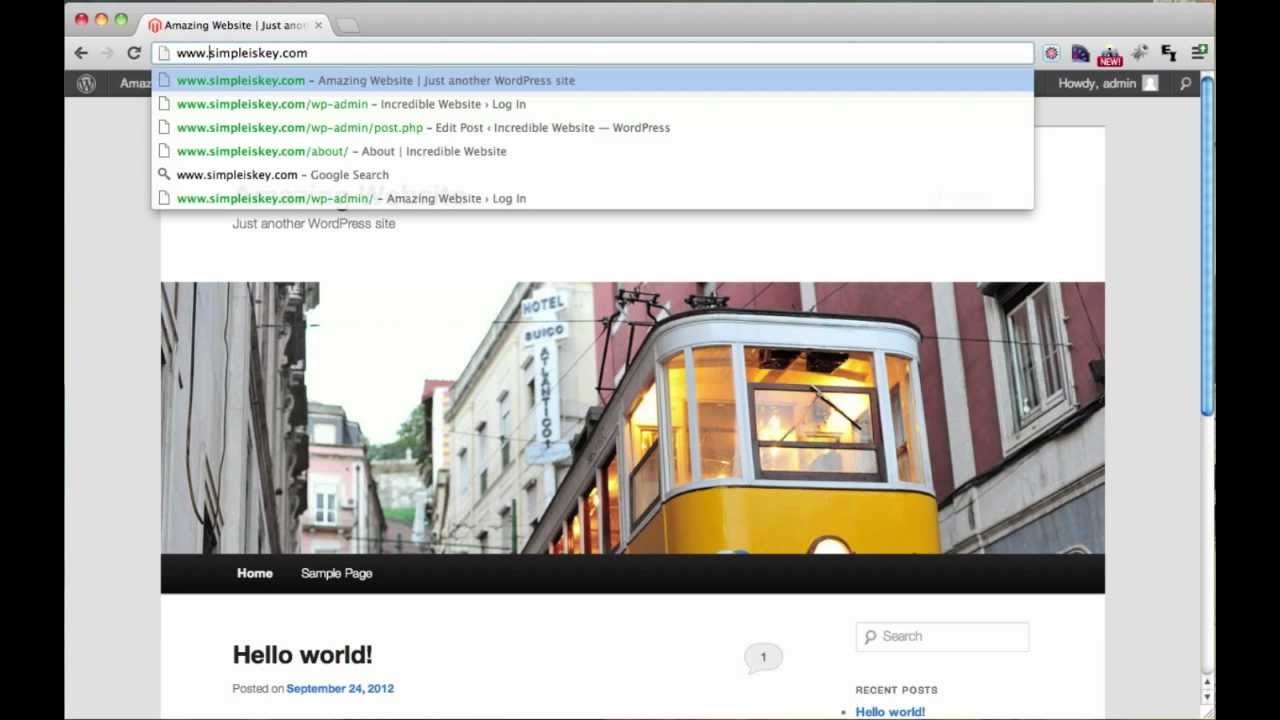Choose the wp-admin/post.php Edit Post suggestion
The image size is (1280, 720).
pyautogui.click(x=592, y=128)
